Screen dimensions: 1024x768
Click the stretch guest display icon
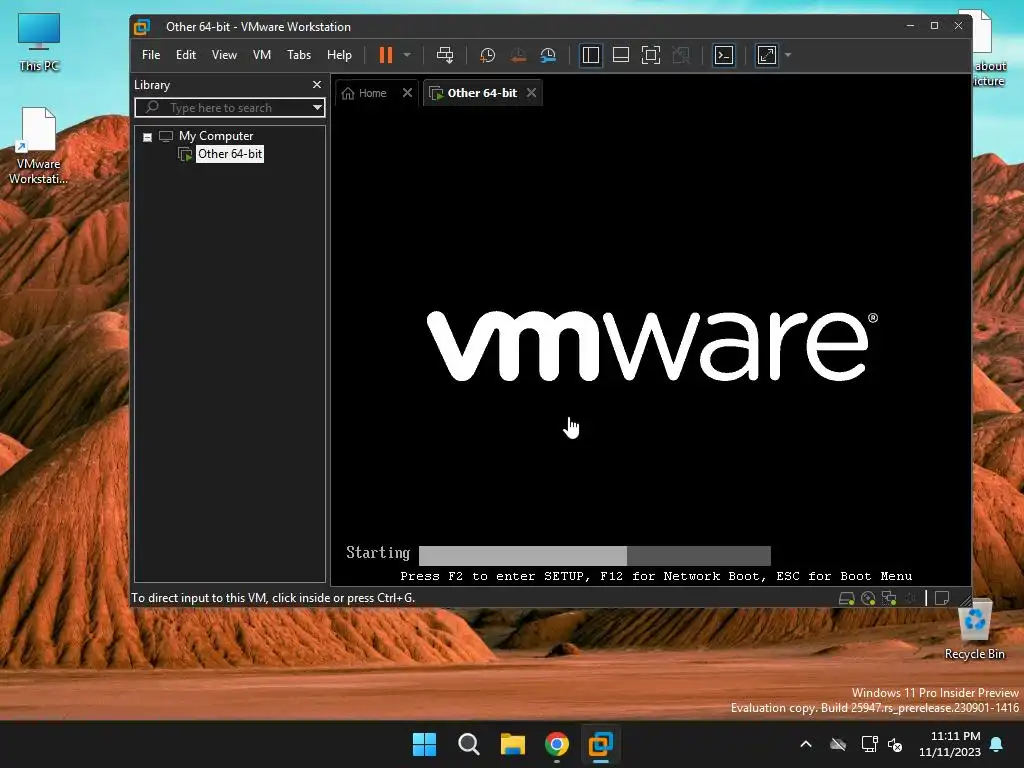tap(767, 55)
